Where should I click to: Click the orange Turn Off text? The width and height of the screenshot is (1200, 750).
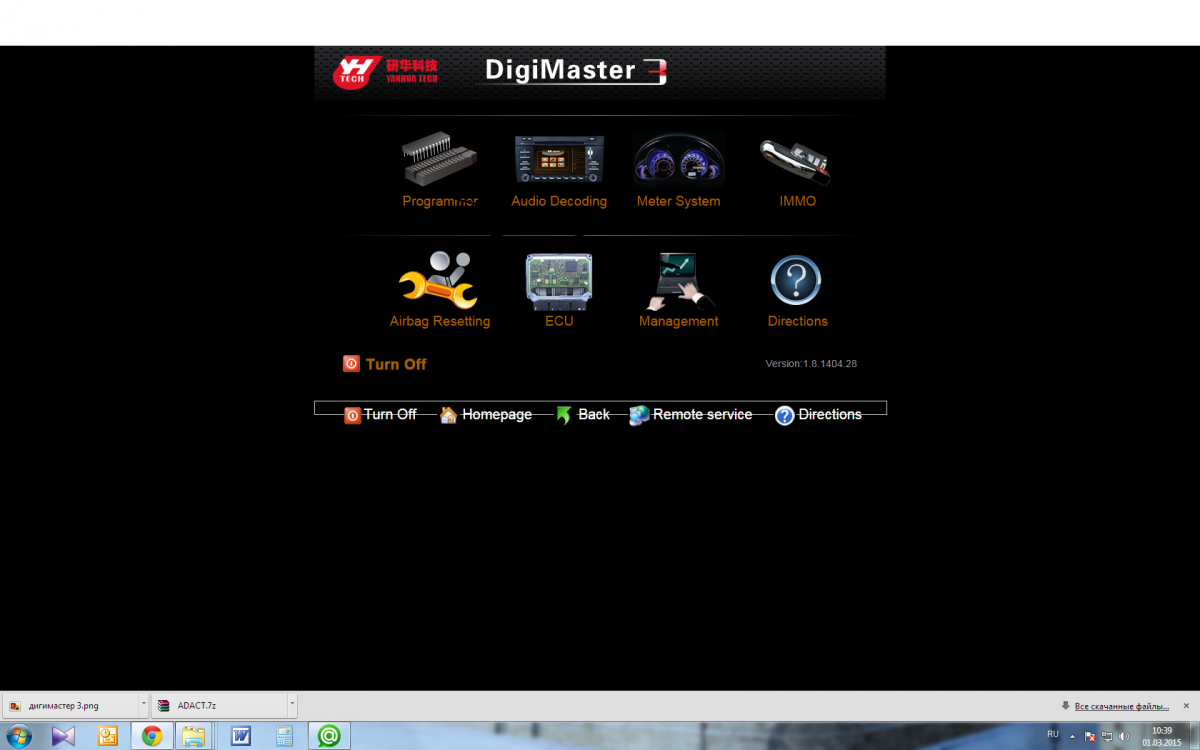[396, 364]
